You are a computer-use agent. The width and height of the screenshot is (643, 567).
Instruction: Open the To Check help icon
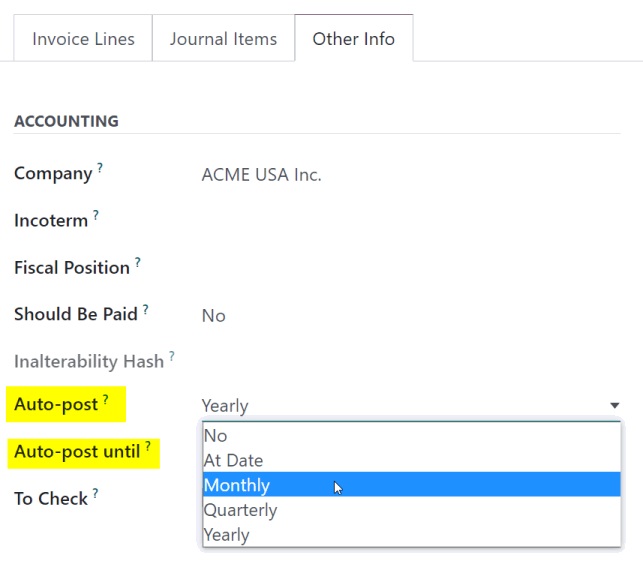[95, 493]
